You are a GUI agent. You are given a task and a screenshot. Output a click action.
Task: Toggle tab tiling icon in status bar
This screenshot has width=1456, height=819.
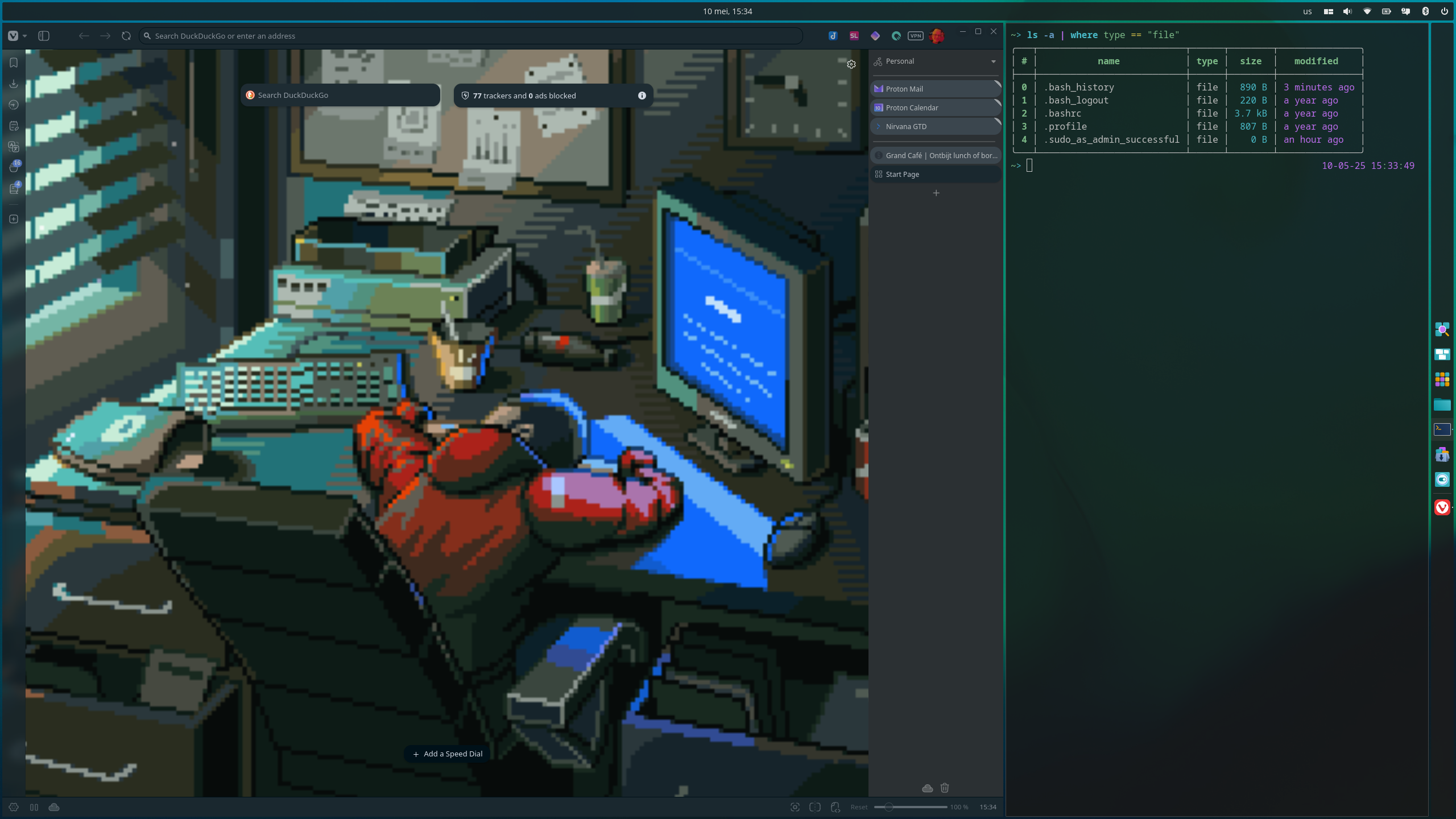point(34,807)
